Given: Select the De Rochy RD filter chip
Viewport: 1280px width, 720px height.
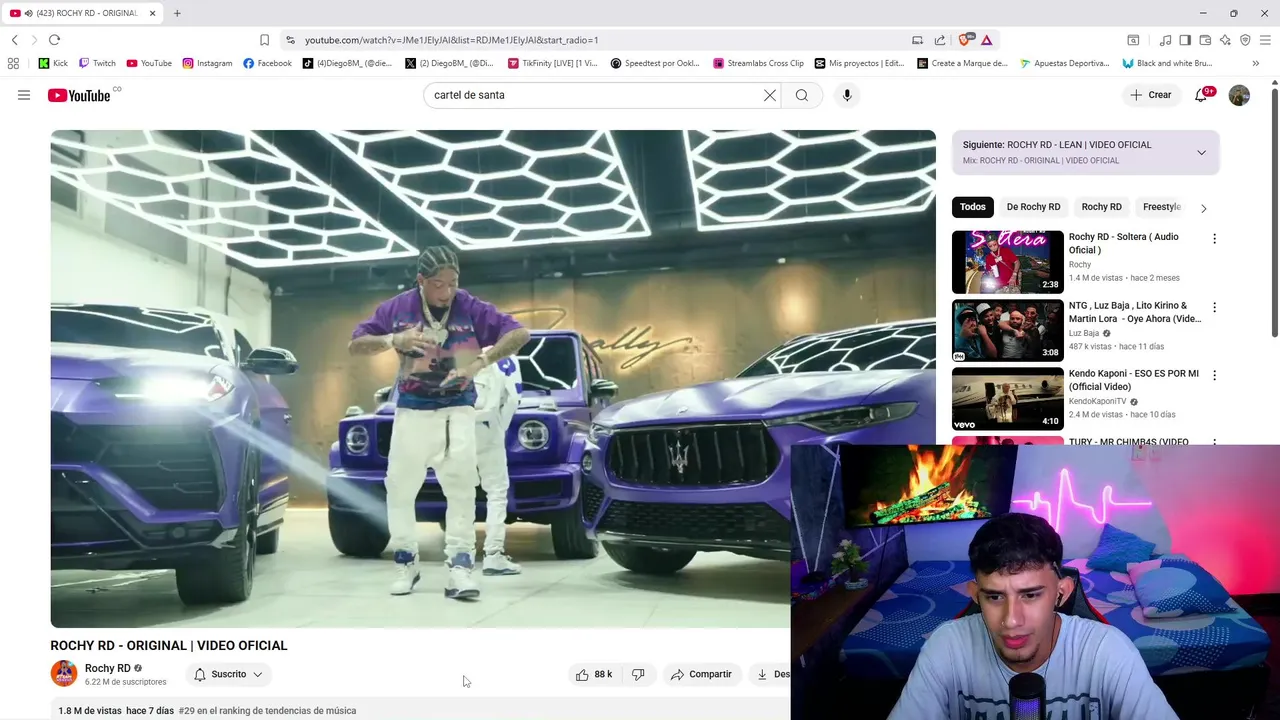Looking at the screenshot, I should [1033, 207].
